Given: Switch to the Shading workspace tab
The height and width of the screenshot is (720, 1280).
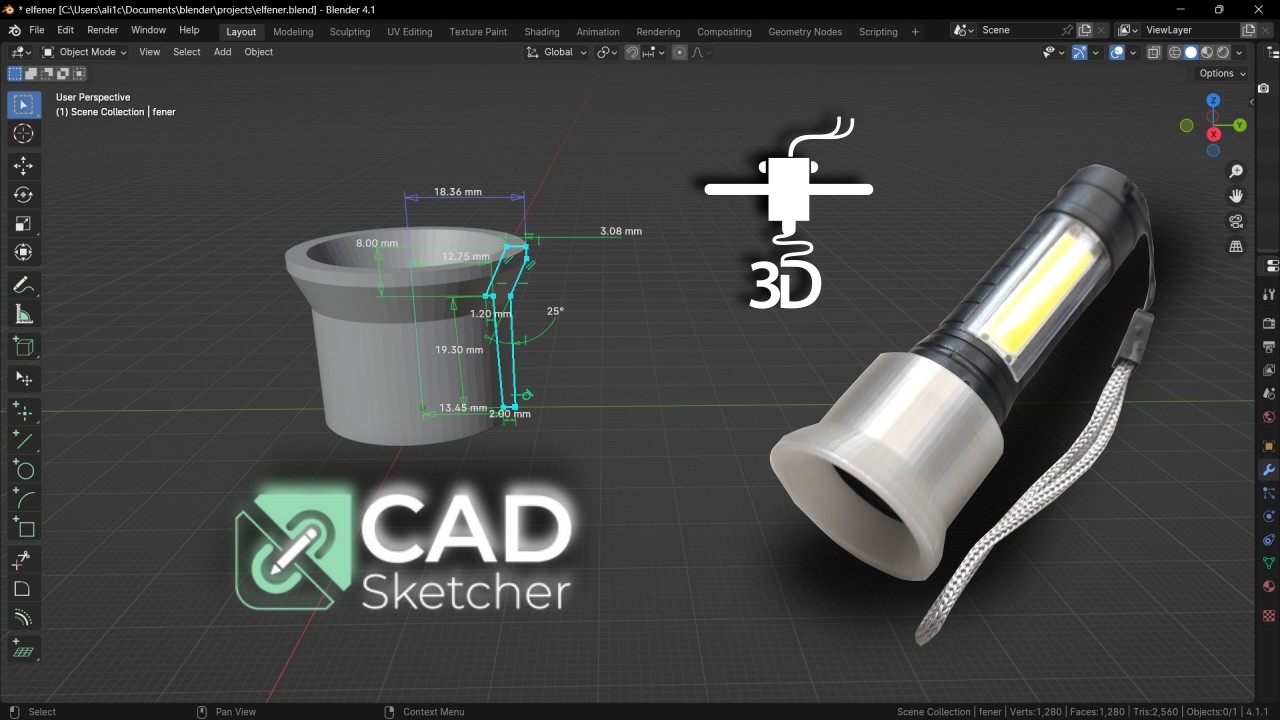Looking at the screenshot, I should pos(542,31).
